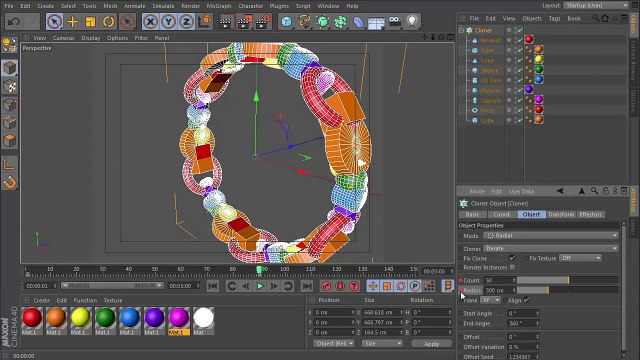
Task: Open the Object Manager Tags menu
Action: (x=554, y=18)
